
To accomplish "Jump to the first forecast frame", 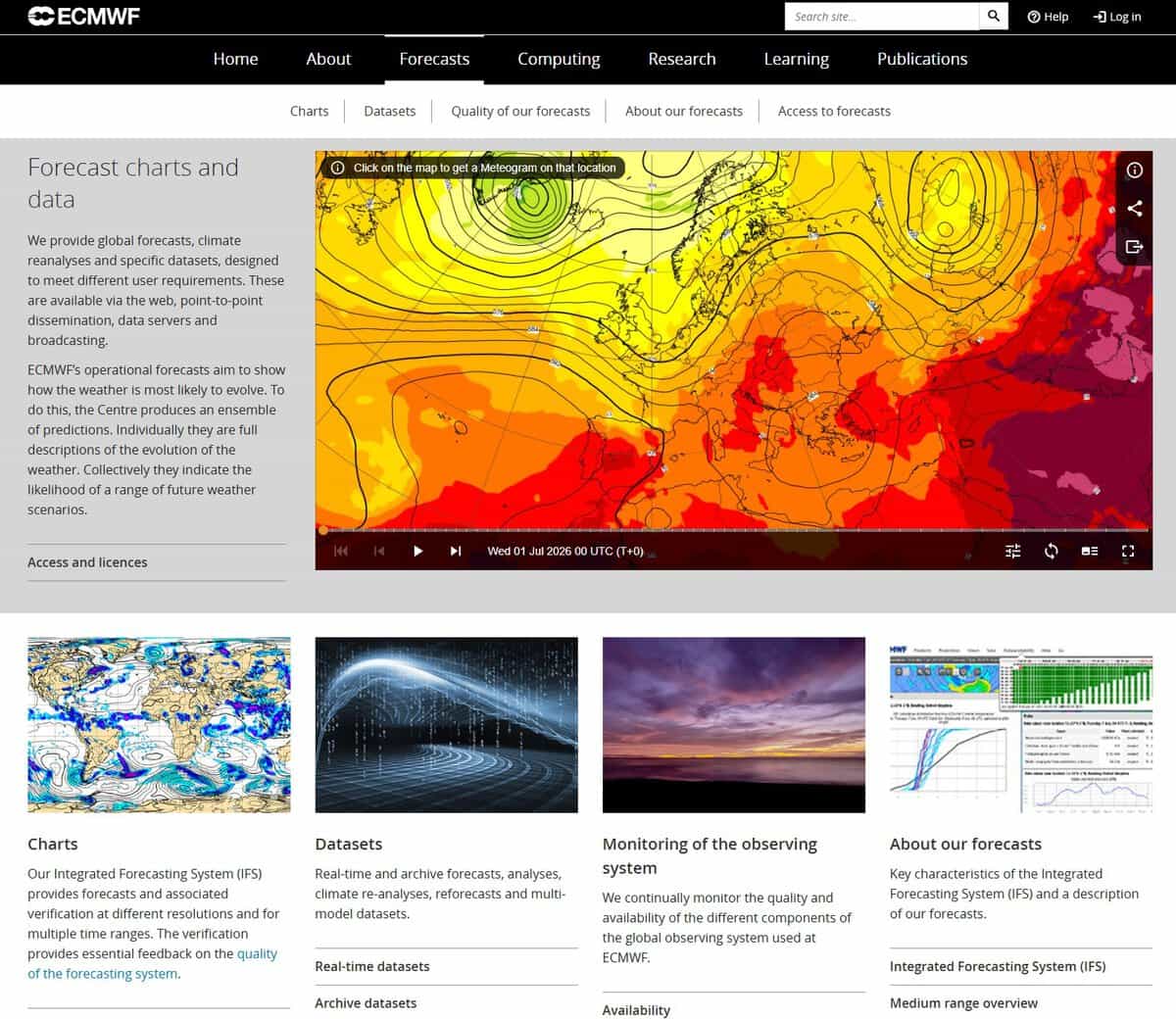I will (341, 551).
